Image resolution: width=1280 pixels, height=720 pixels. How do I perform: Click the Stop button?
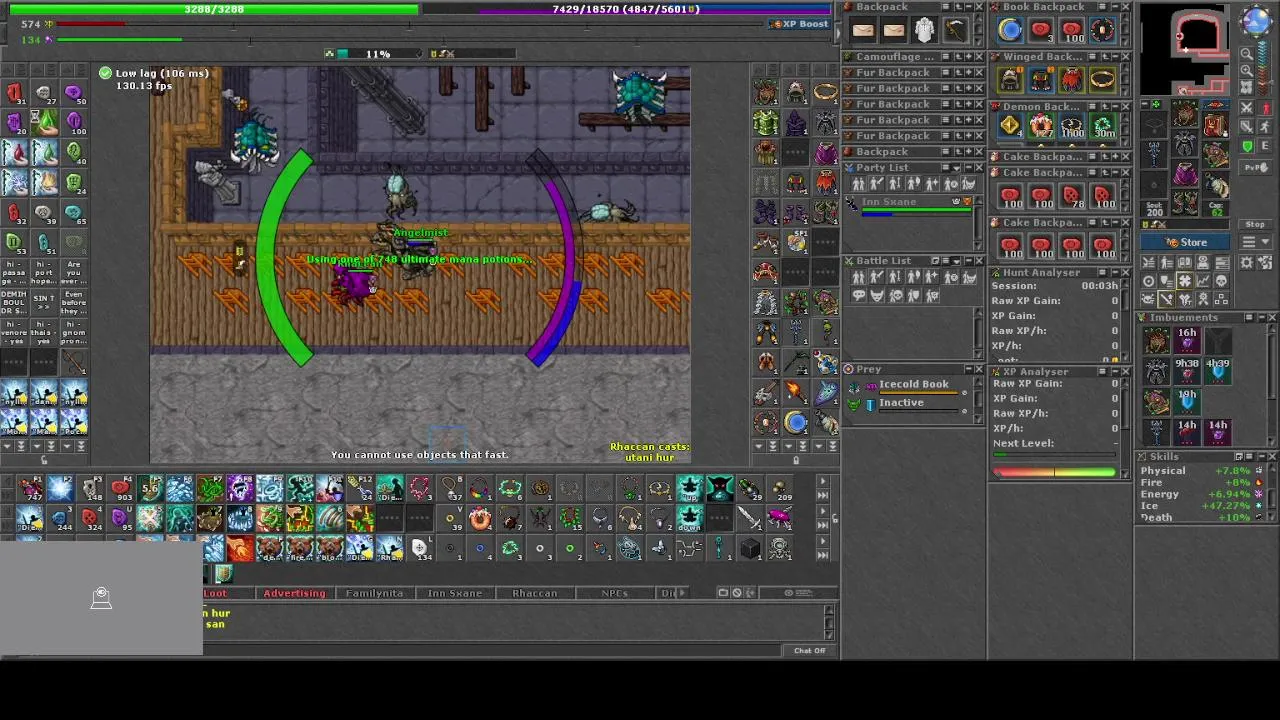pyautogui.click(x=1255, y=224)
